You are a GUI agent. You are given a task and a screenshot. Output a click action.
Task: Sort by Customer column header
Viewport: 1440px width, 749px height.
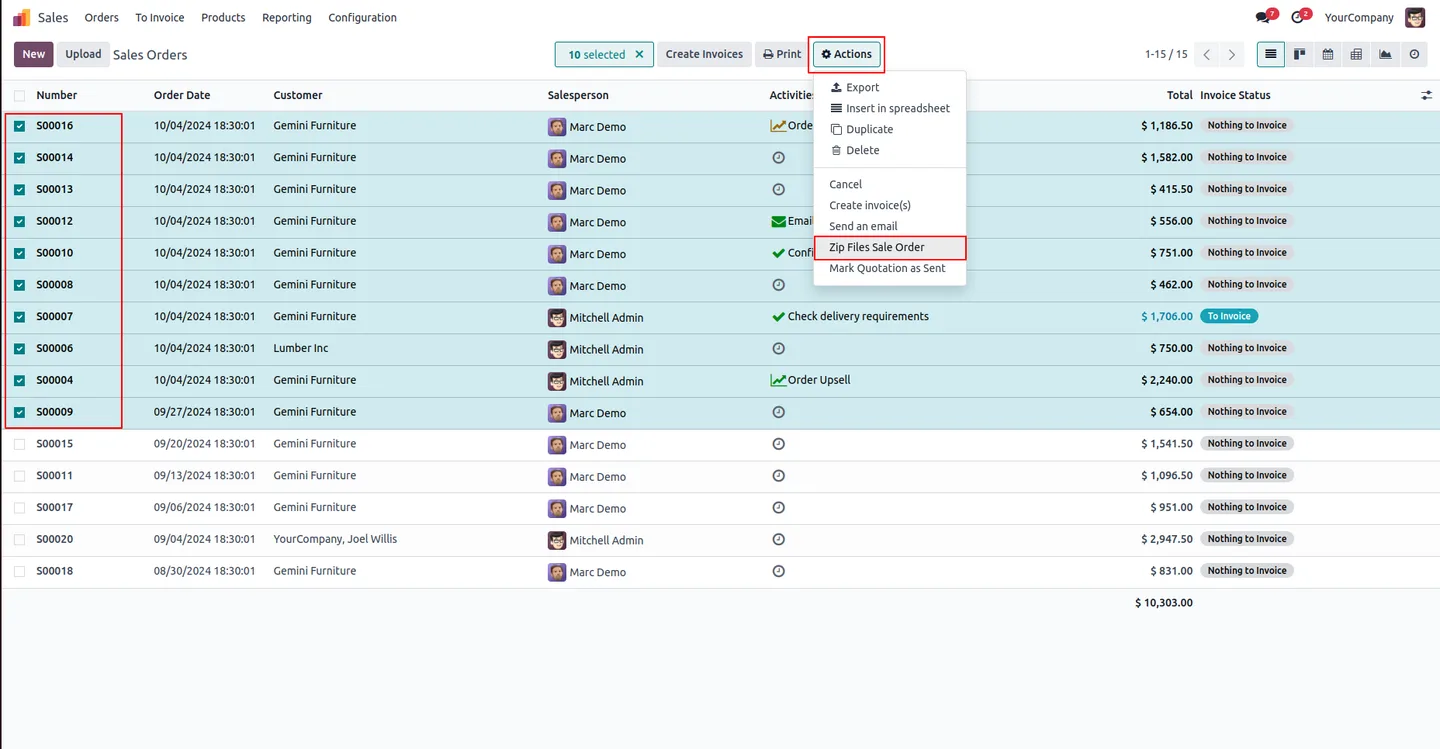coord(298,95)
